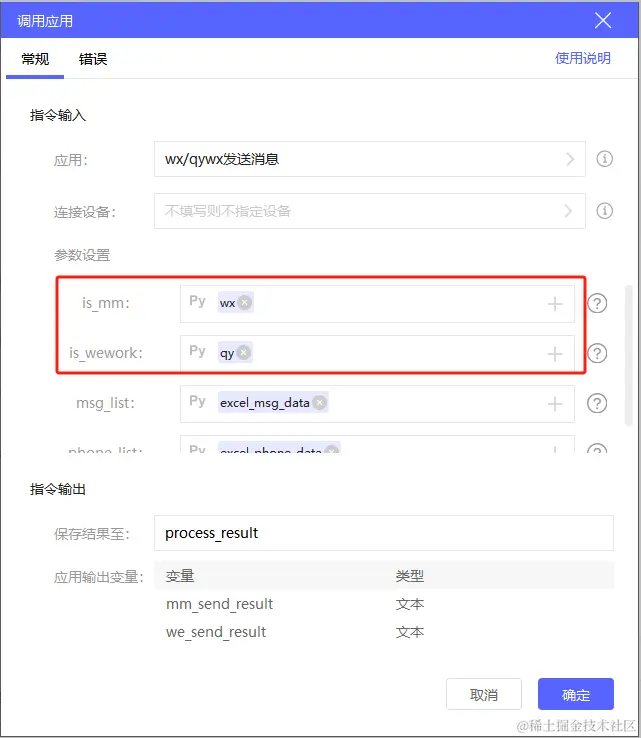
Task: Click the parameter list vertical scrollbar
Action: [x=628, y=355]
